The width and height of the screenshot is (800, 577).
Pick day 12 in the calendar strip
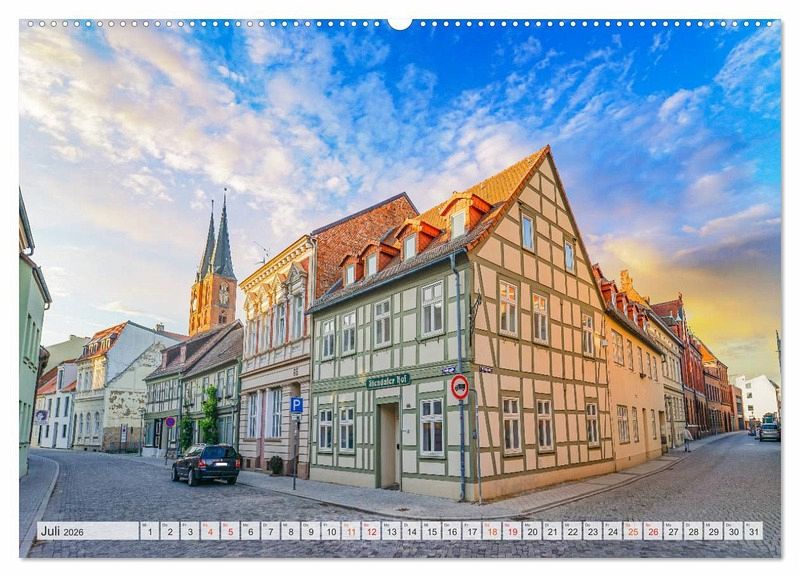(371, 531)
